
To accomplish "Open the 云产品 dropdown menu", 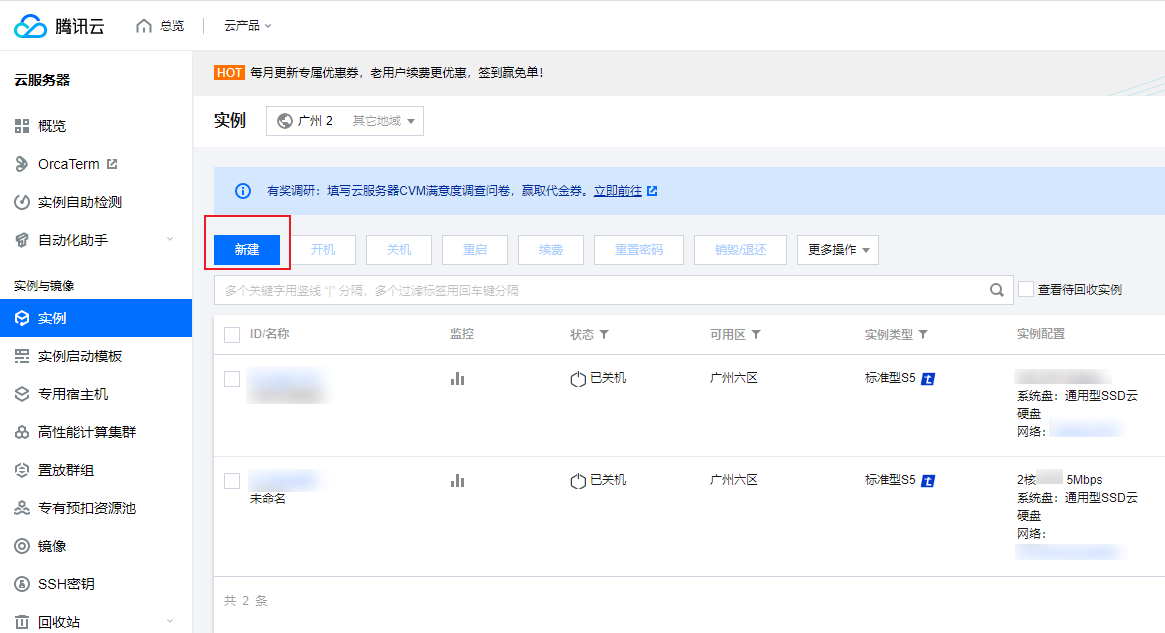I will (247, 26).
